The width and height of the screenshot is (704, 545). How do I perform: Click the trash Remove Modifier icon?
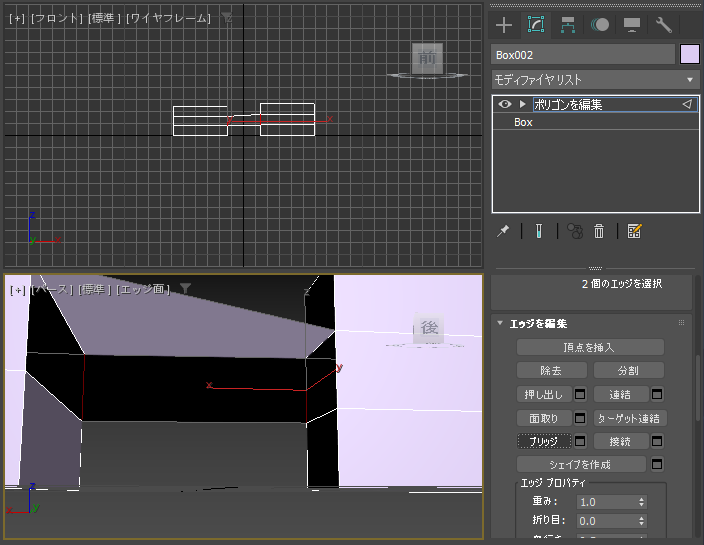click(599, 232)
